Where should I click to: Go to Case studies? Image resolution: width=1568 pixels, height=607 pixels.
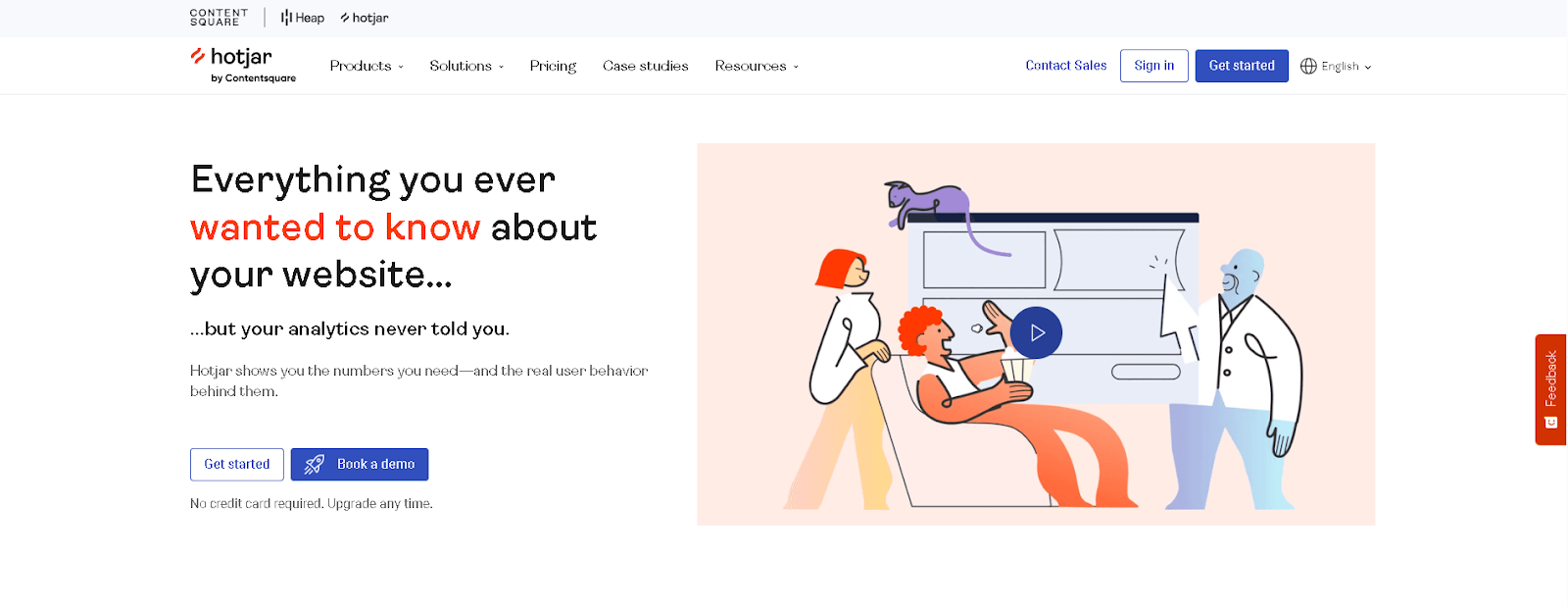(x=645, y=66)
